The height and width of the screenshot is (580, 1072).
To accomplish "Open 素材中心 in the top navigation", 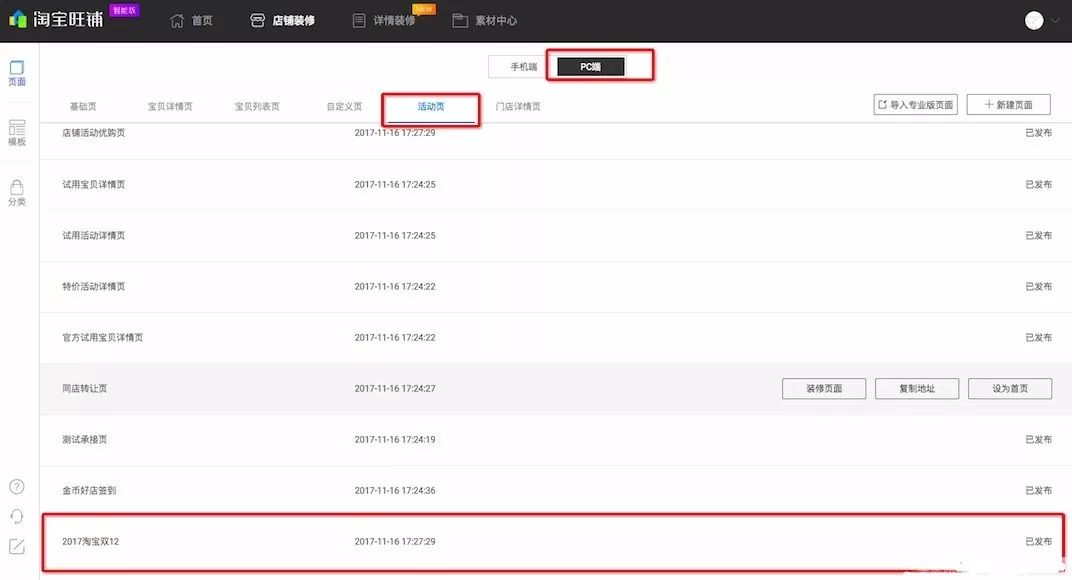I will pyautogui.click(x=485, y=20).
